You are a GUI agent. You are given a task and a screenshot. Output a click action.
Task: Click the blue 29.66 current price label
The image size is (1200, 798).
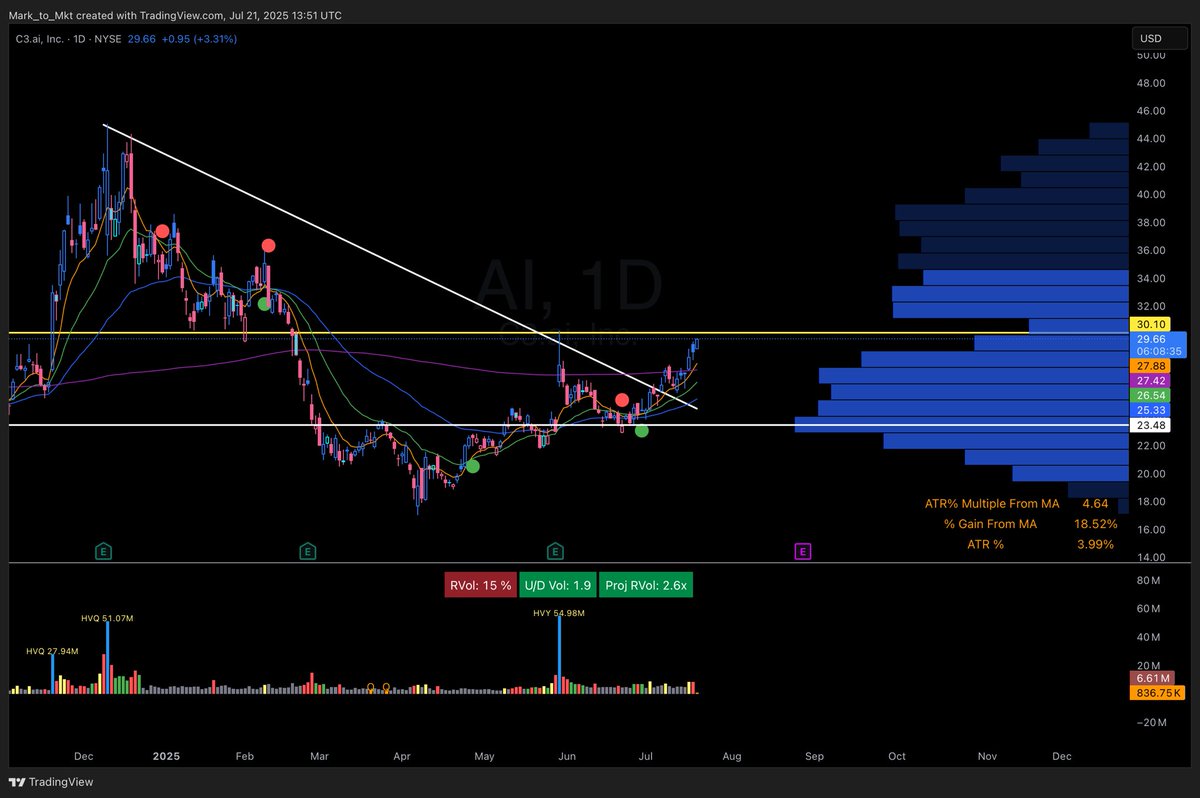tap(1157, 345)
